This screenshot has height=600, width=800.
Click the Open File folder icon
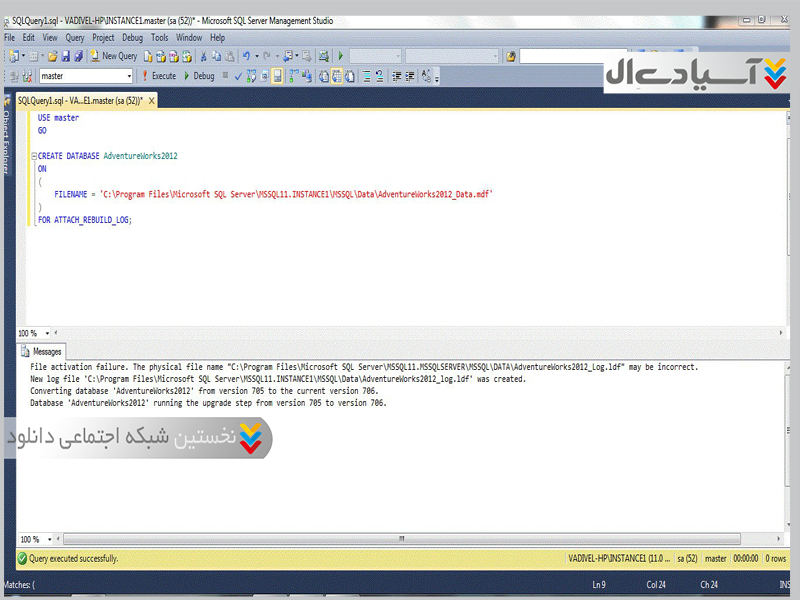(53, 56)
